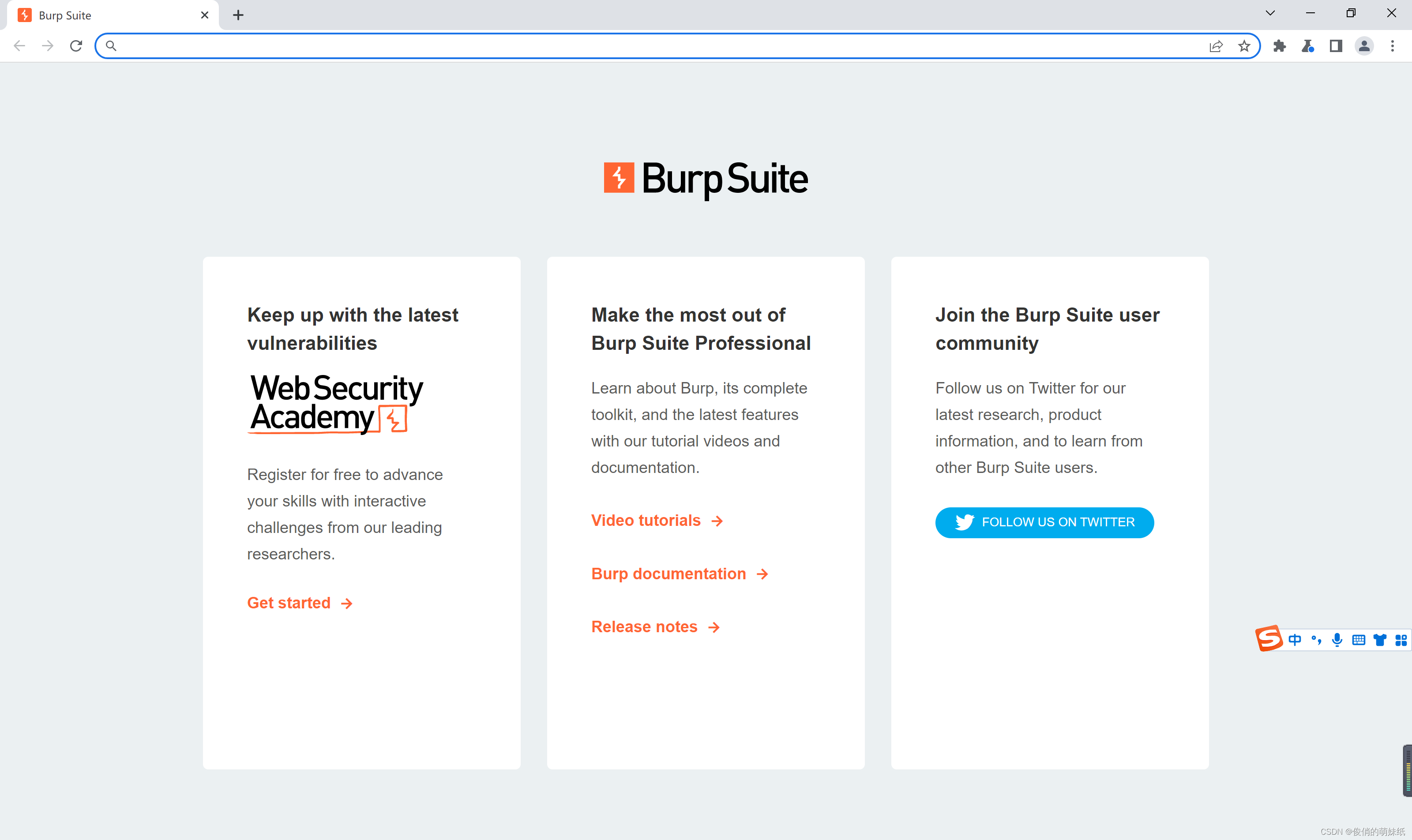Click the browser back arrow

19,46
